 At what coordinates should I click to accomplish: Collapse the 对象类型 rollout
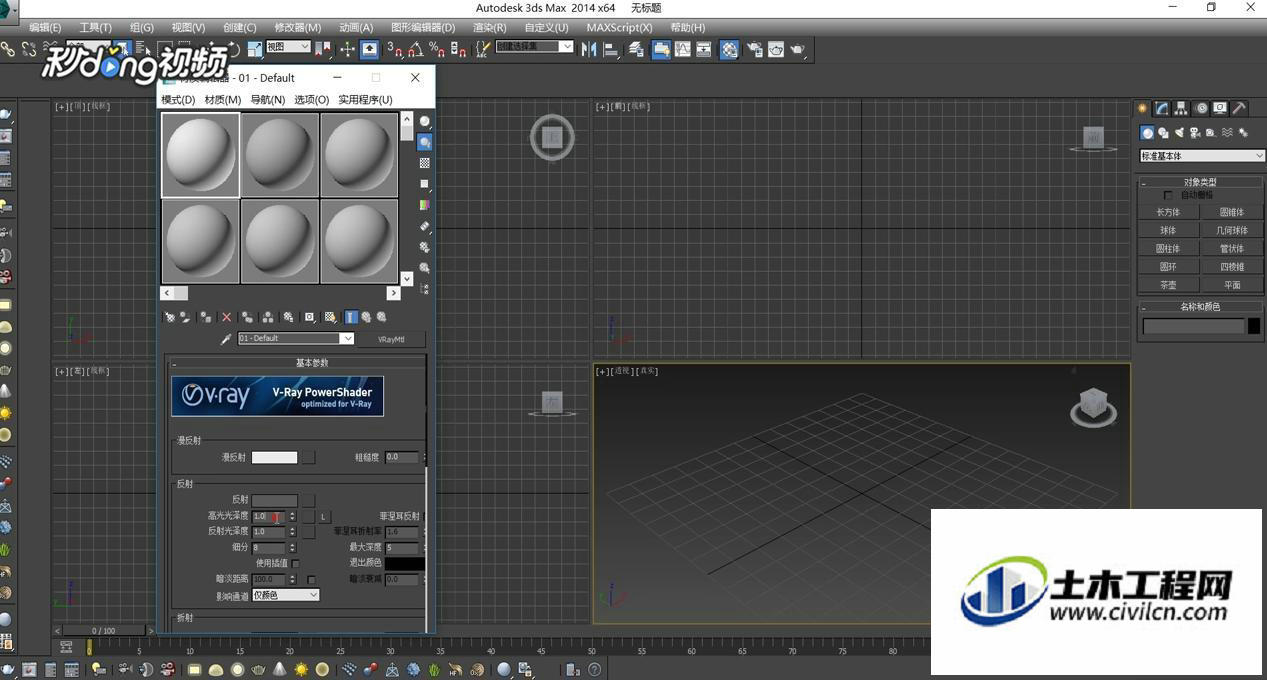click(x=1201, y=182)
